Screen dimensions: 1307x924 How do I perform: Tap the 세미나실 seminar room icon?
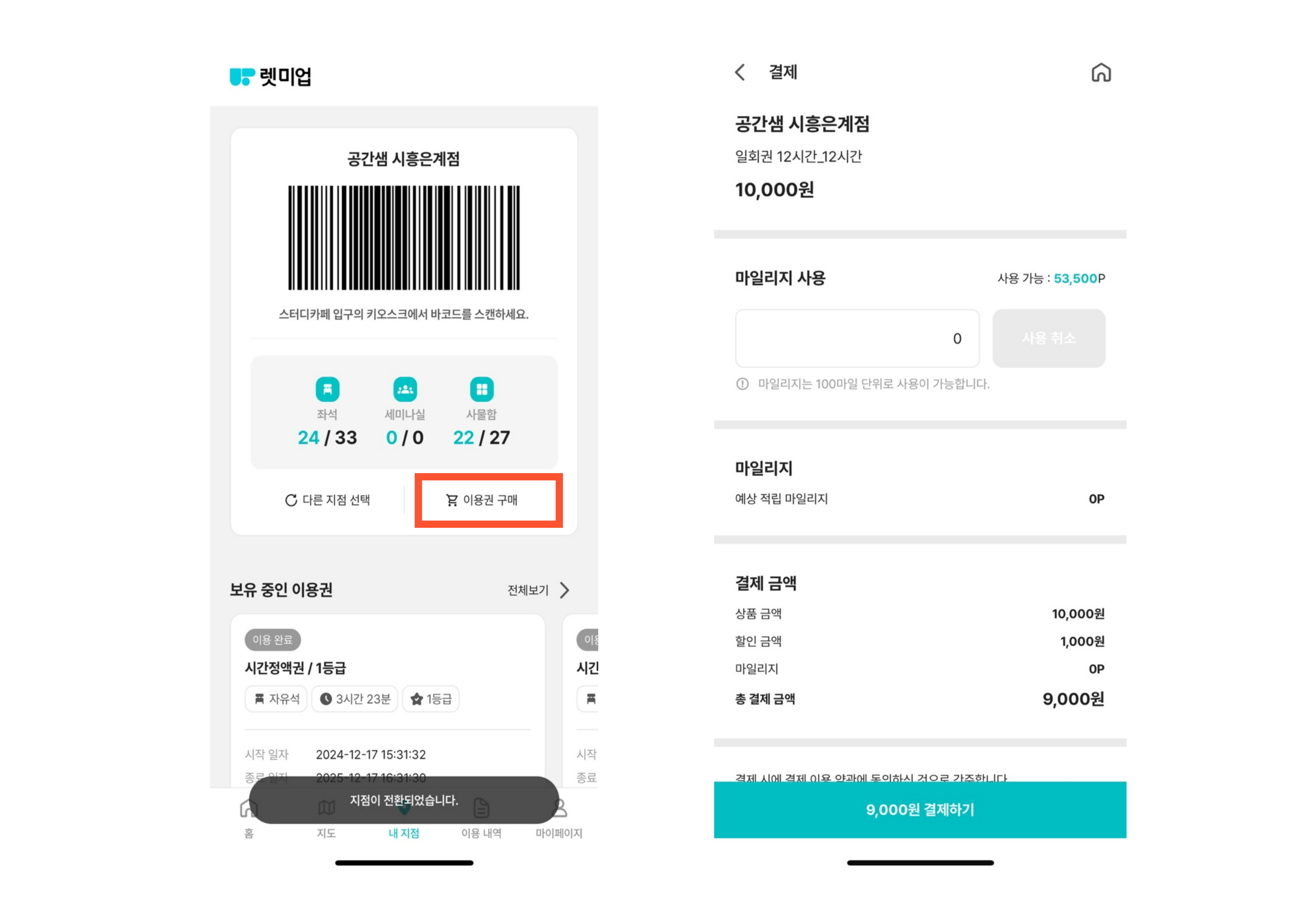pos(405,389)
